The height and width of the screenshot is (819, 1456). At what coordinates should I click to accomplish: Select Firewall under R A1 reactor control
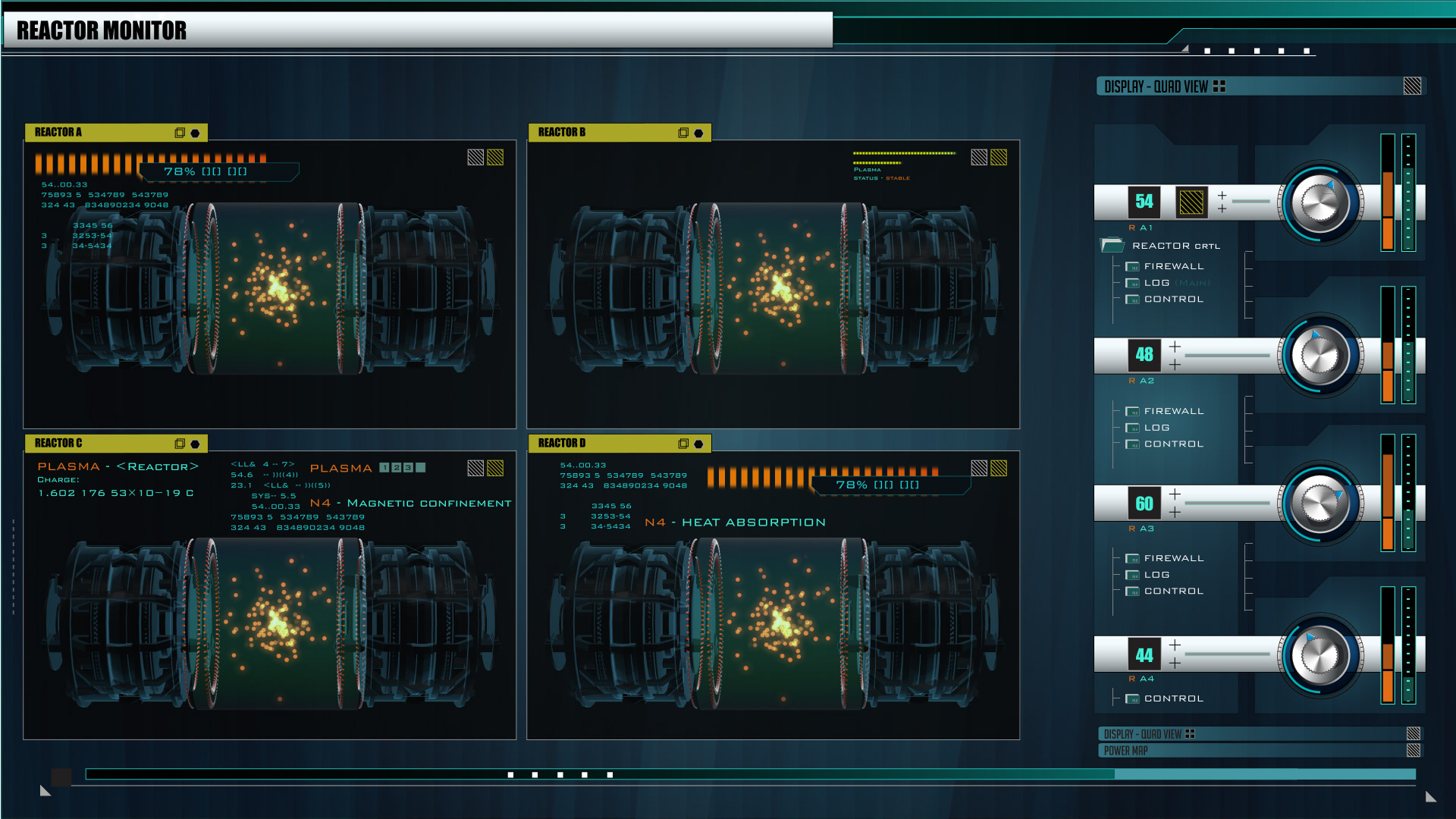pos(1173,266)
